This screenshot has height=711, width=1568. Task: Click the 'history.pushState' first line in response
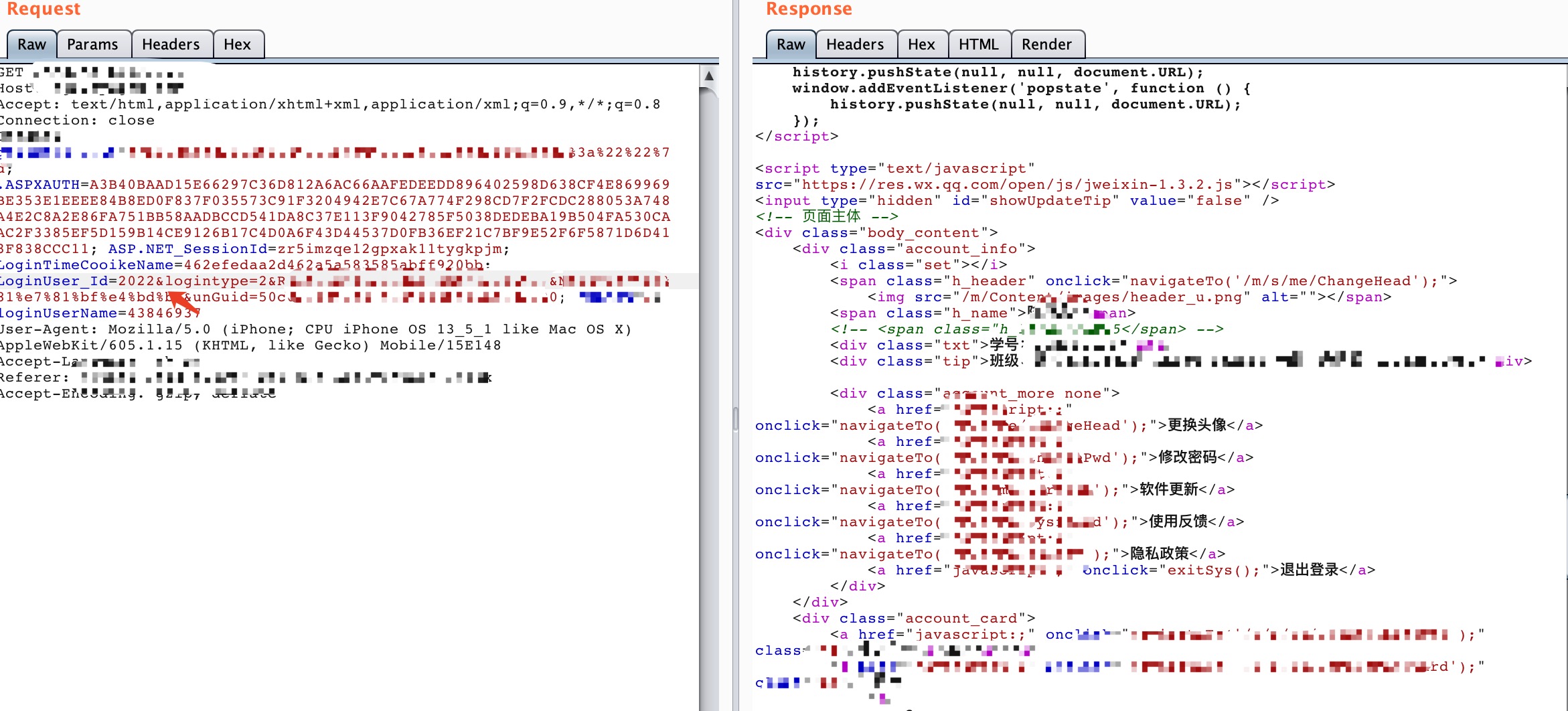(x=998, y=72)
